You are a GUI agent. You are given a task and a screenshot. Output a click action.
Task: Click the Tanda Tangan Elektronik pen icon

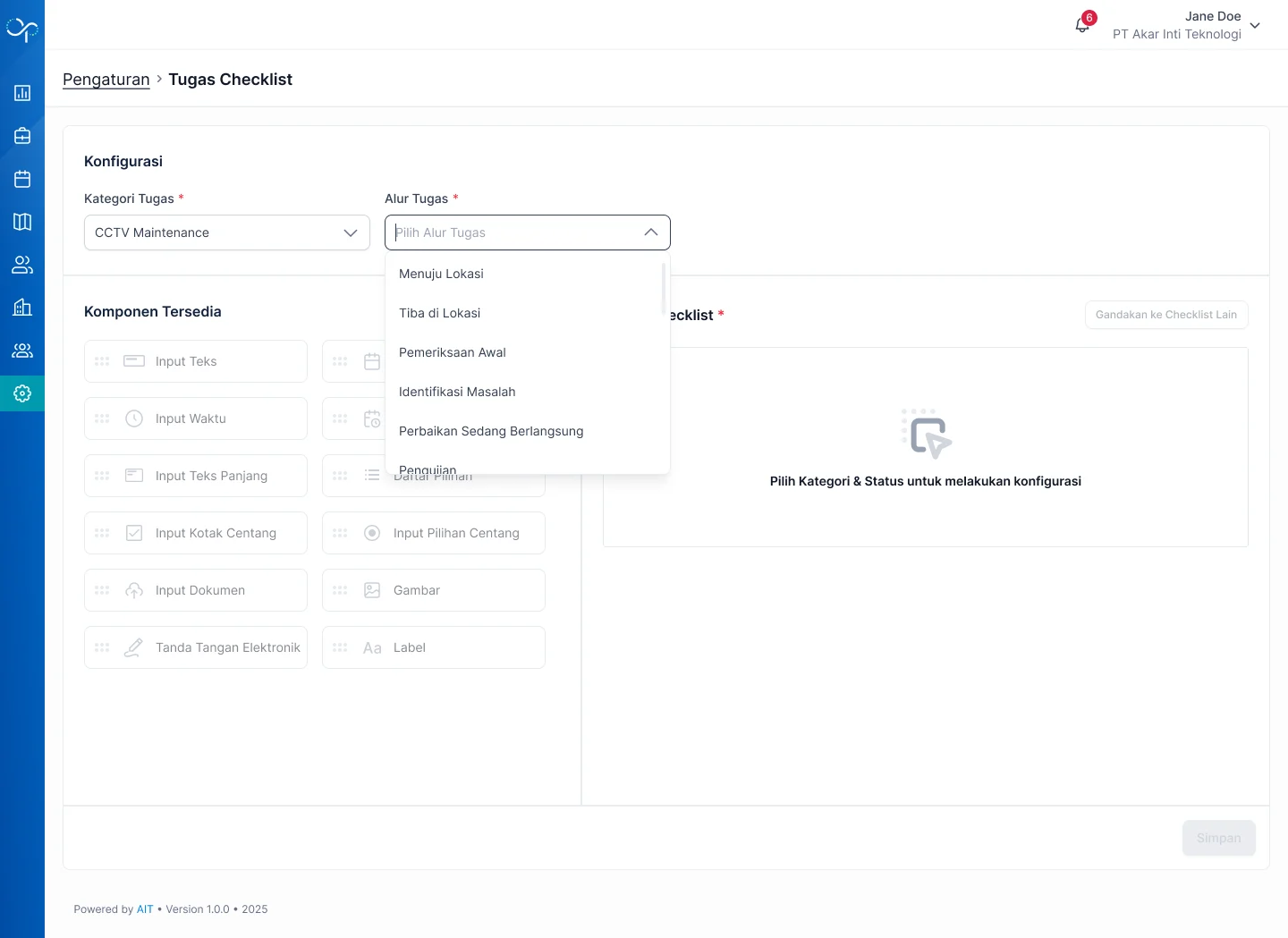[x=134, y=647]
